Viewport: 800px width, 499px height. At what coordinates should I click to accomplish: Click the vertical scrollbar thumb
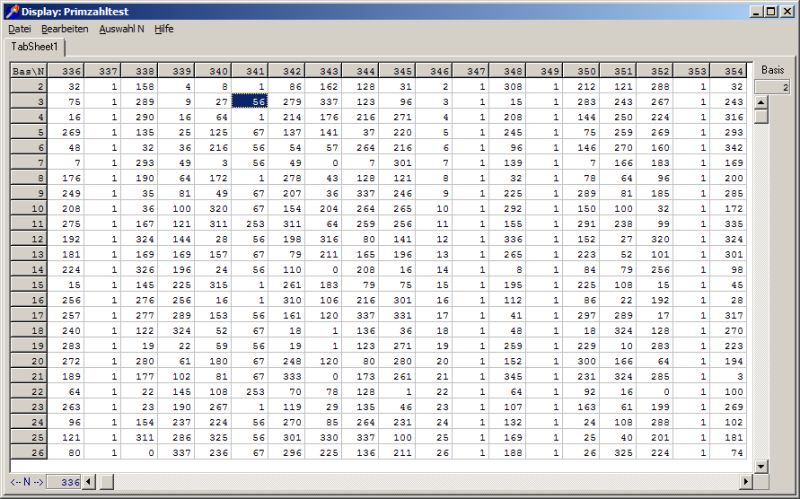coord(761,116)
